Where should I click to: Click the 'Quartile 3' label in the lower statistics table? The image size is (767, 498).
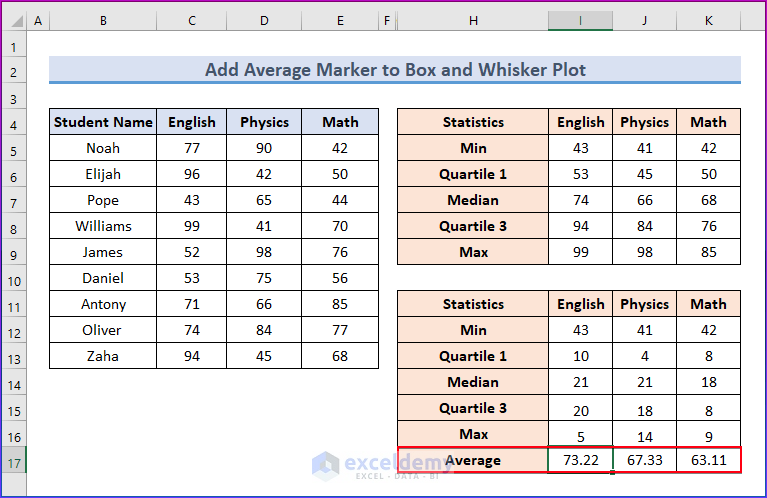(x=473, y=408)
